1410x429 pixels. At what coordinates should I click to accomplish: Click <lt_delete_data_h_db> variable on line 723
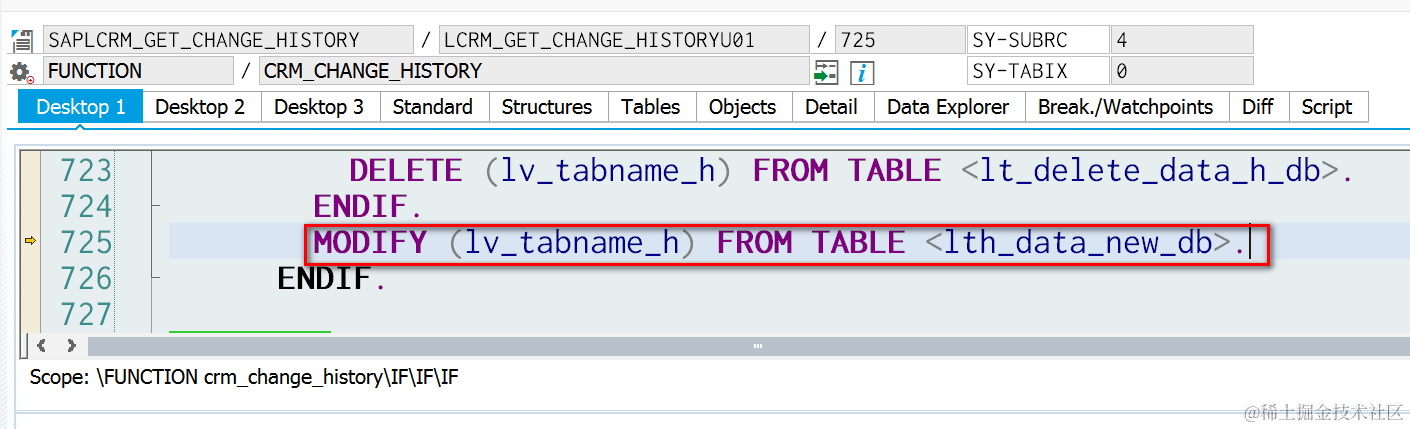click(1149, 171)
